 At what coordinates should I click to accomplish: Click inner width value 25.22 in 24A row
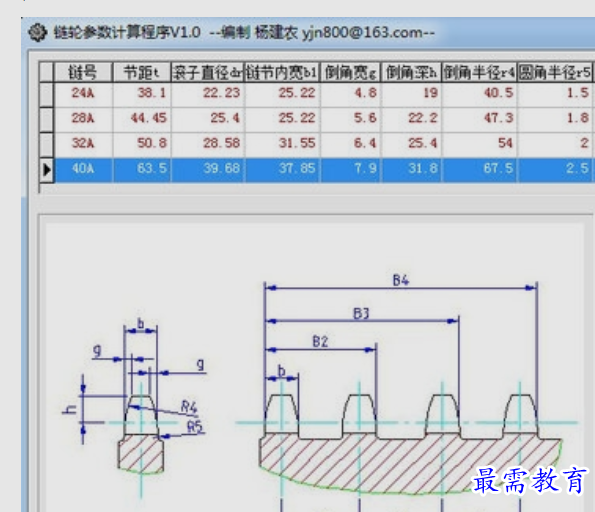point(297,93)
